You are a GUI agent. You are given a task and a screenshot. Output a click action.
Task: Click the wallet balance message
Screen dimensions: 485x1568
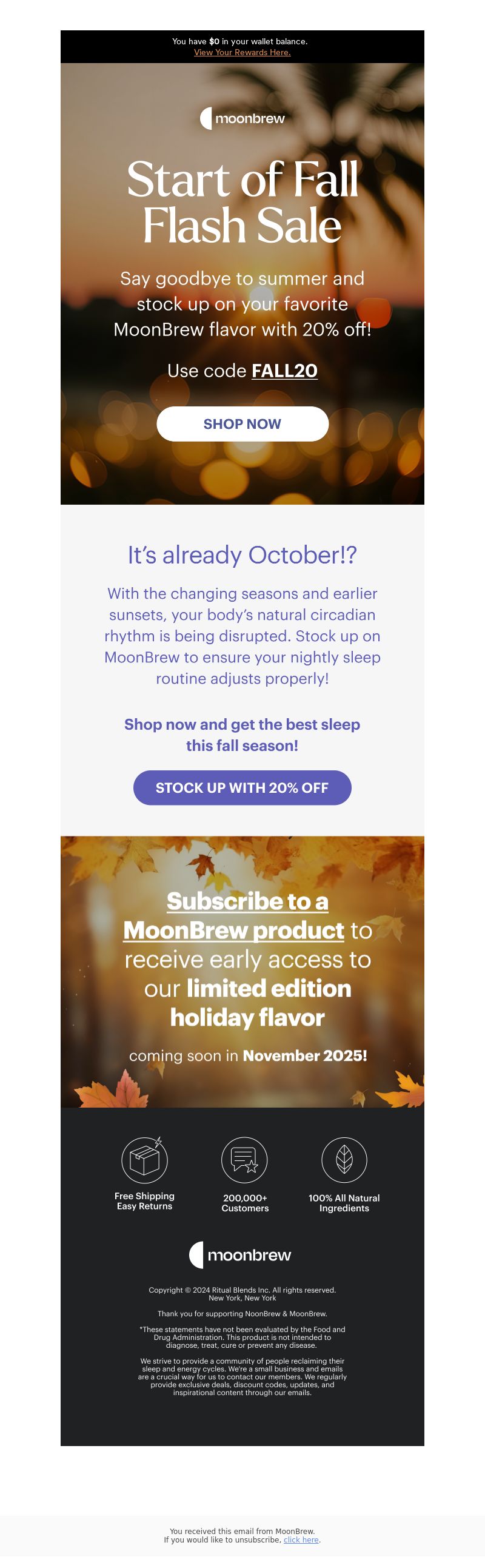coord(239,41)
